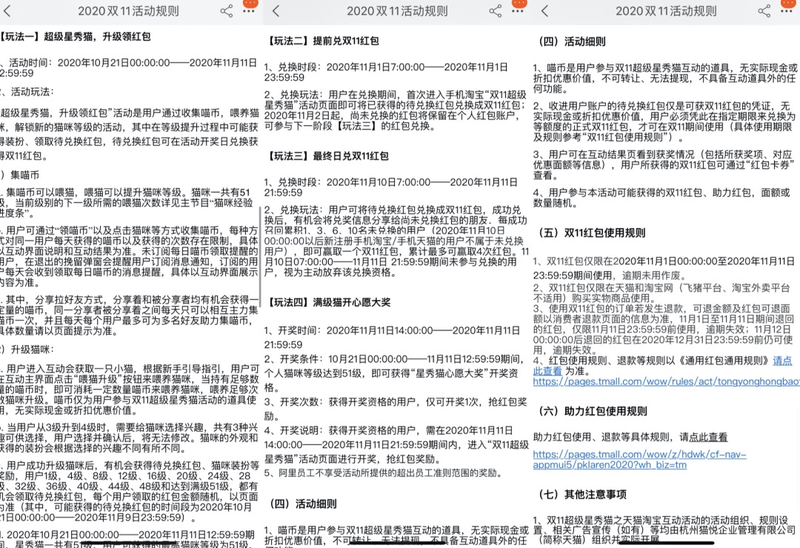Tap the back arrow in the left screen

tap(7, 11)
